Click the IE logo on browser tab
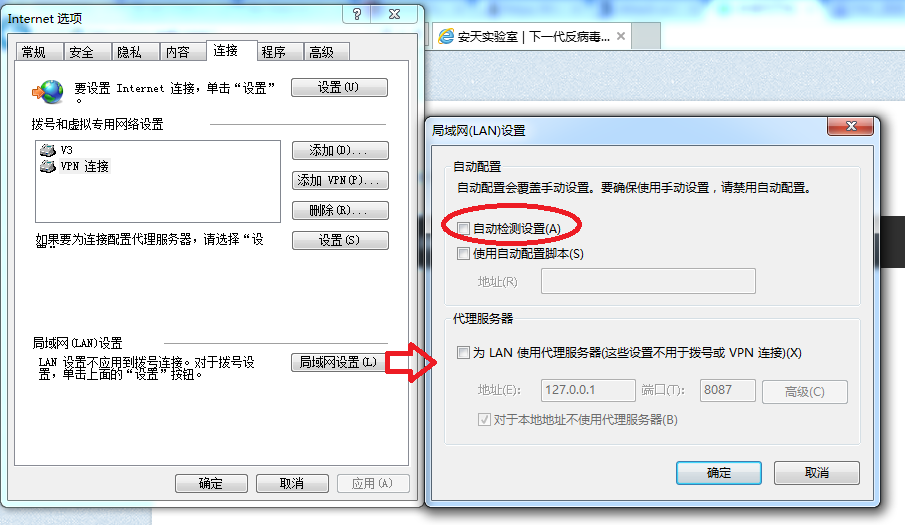 [x=446, y=36]
